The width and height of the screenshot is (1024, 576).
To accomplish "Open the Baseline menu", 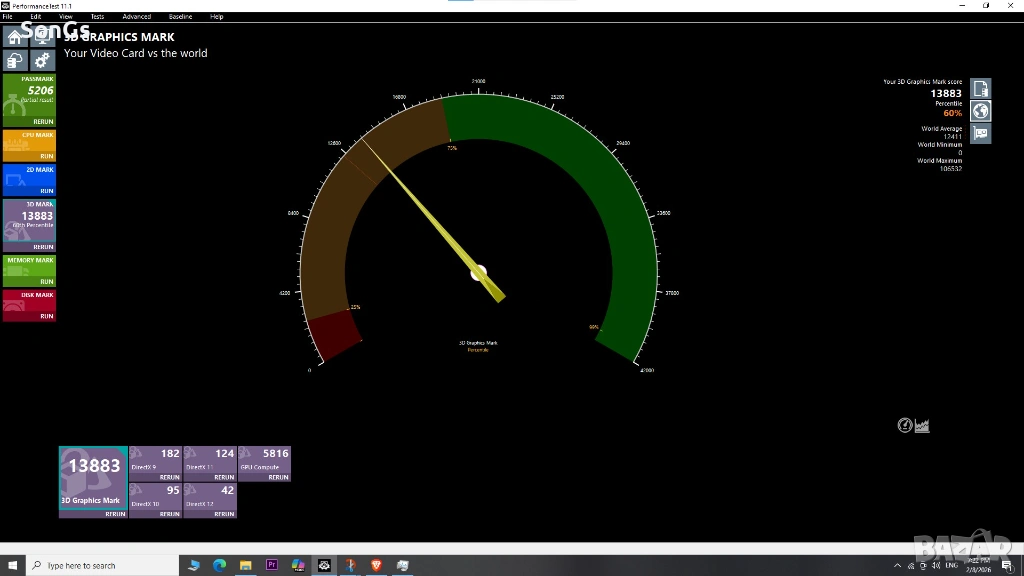I will (x=180, y=17).
